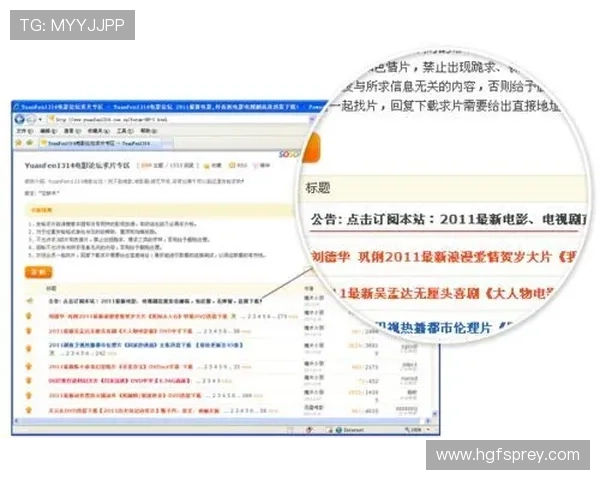Click thread icon beside blue 伦理片 thread

point(29,348)
